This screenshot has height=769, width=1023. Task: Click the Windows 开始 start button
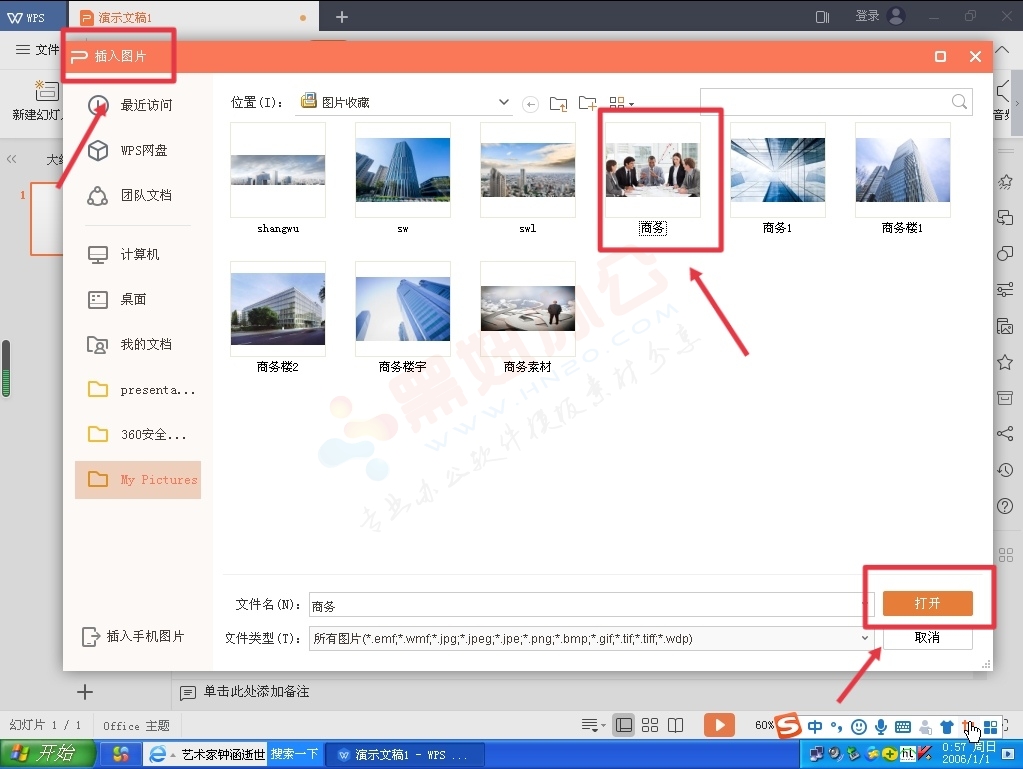pos(42,754)
